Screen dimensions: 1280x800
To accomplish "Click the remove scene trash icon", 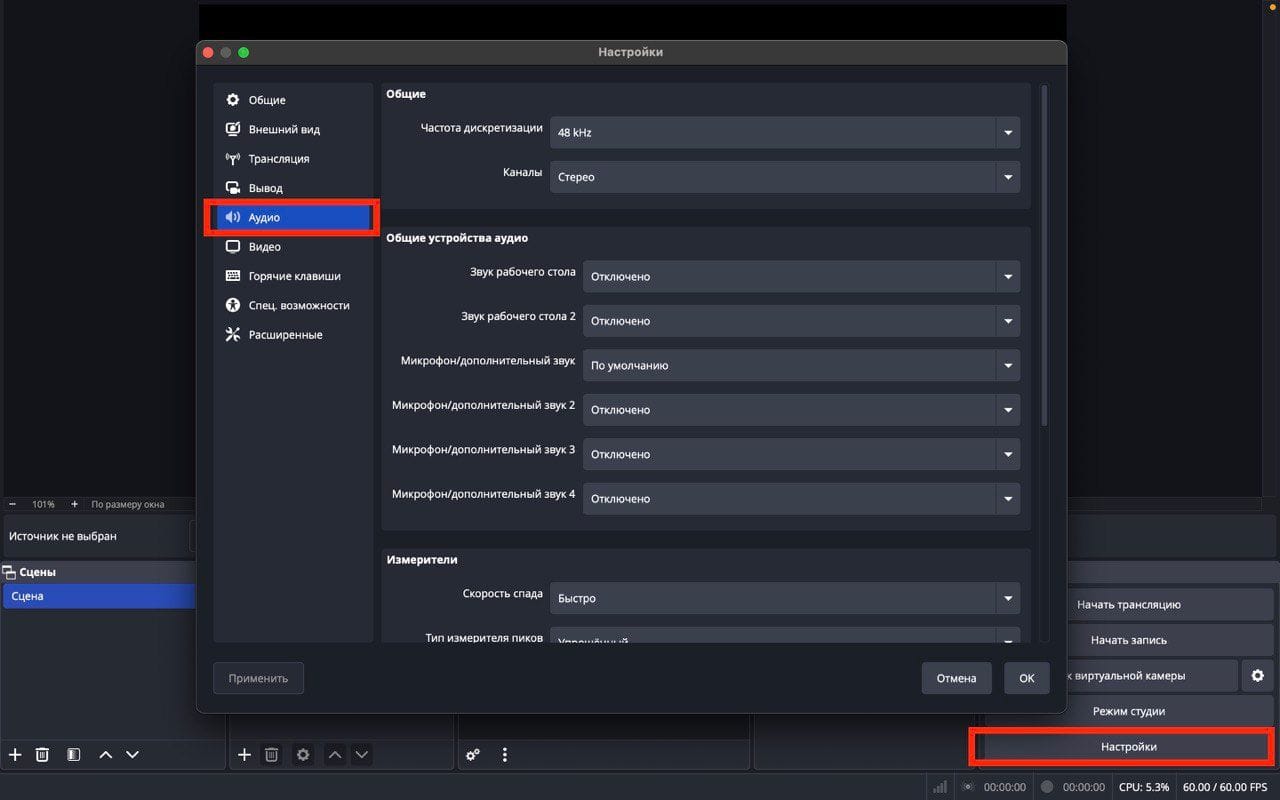I will point(42,755).
